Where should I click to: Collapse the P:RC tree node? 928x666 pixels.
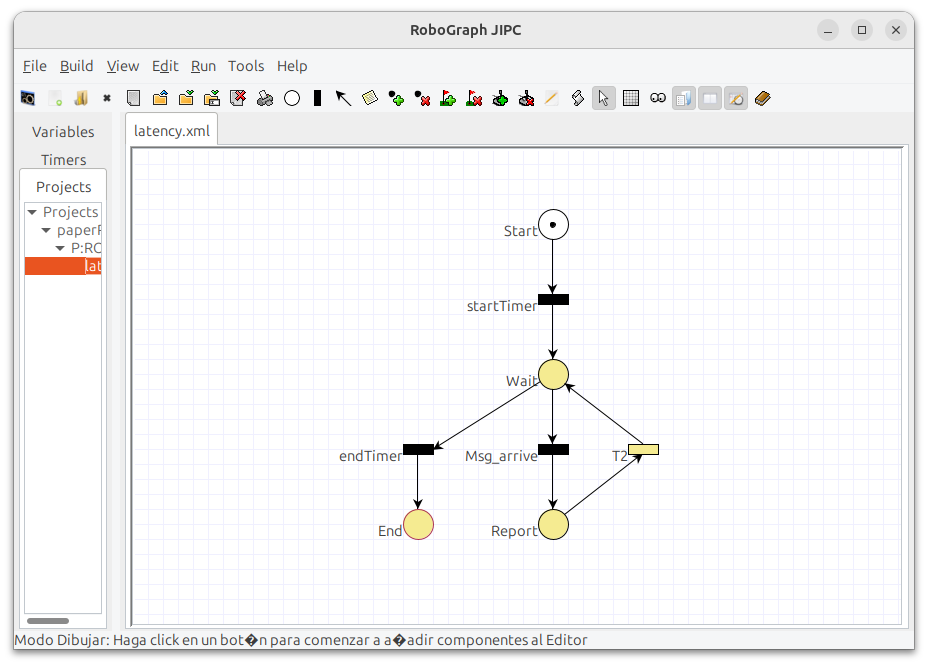click(x=60, y=248)
